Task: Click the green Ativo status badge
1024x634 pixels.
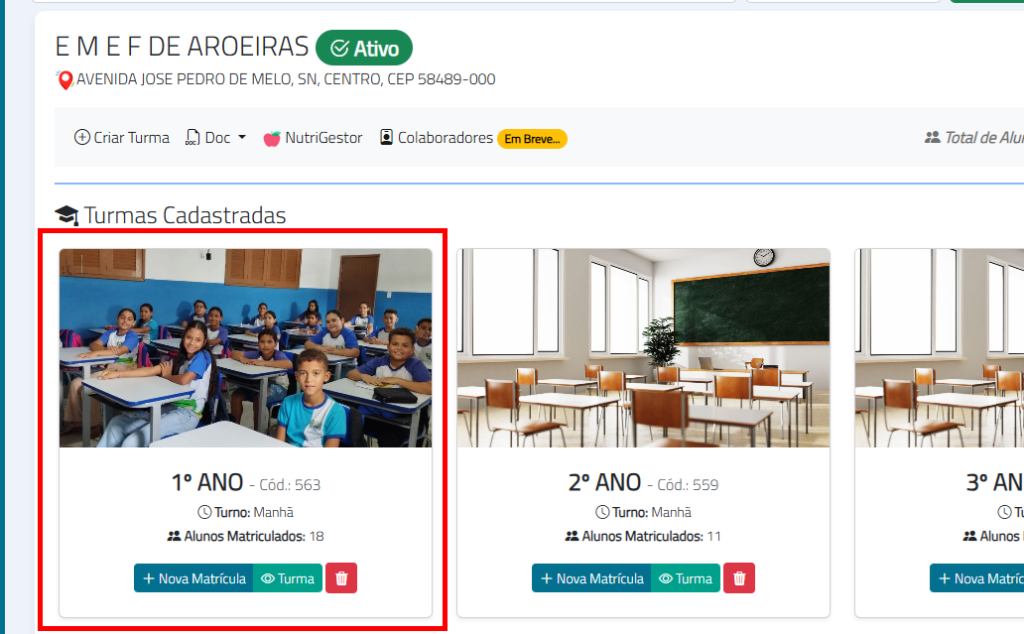Action: (x=364, y=48)
